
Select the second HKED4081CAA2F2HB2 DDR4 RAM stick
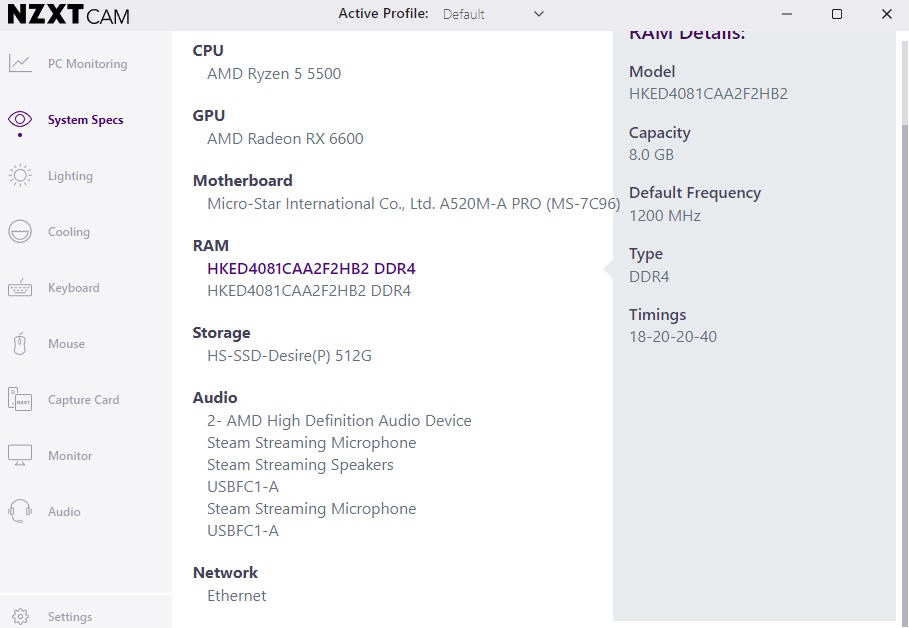click(x=309, y=291)
